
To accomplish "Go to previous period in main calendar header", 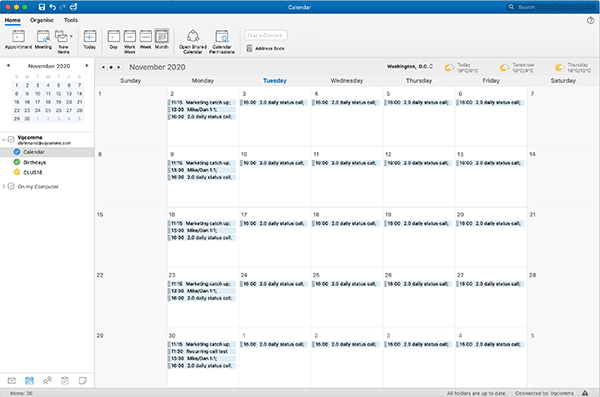I will tap(103, 67).
